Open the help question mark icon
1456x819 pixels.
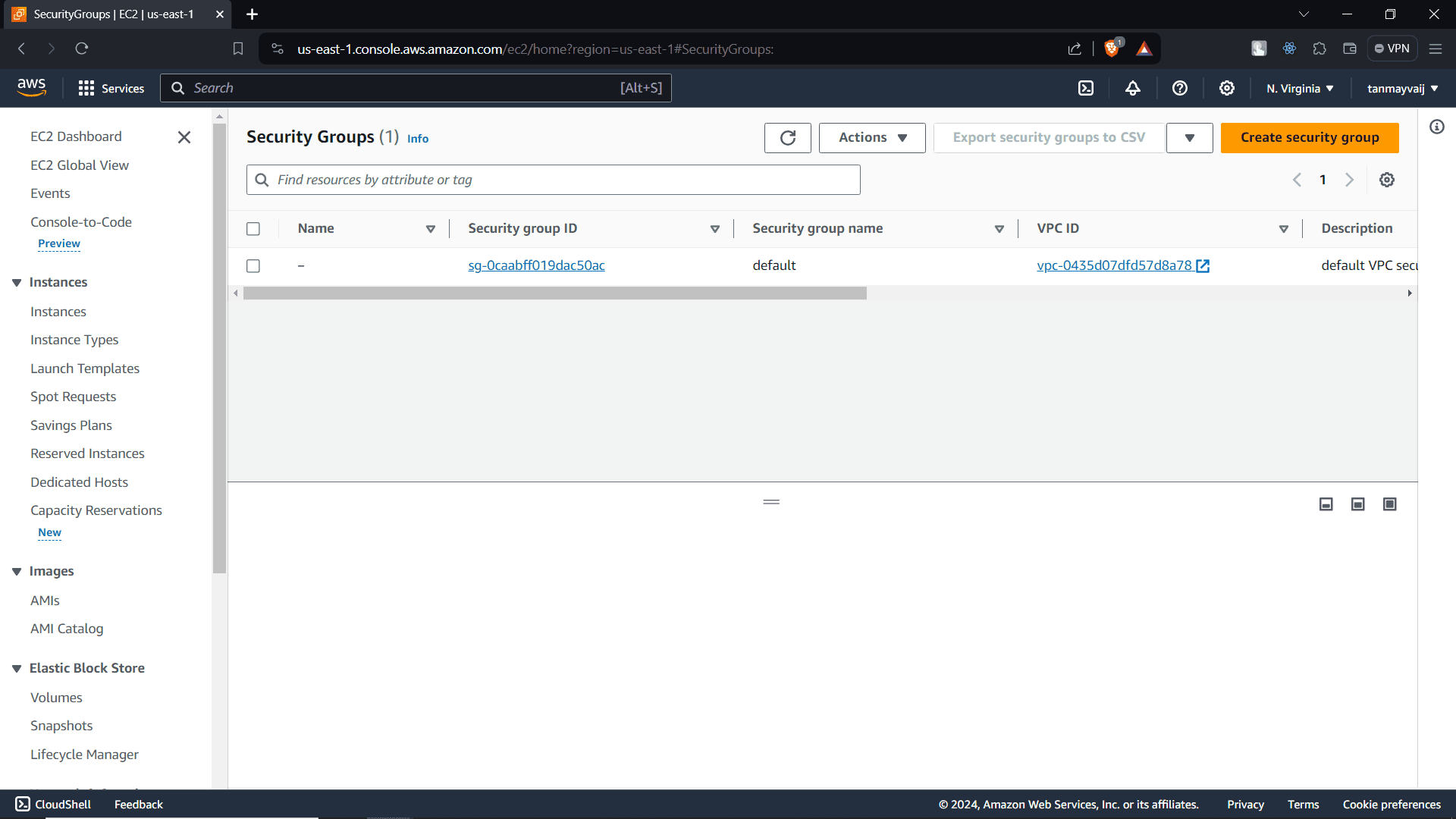(1180, 88)
